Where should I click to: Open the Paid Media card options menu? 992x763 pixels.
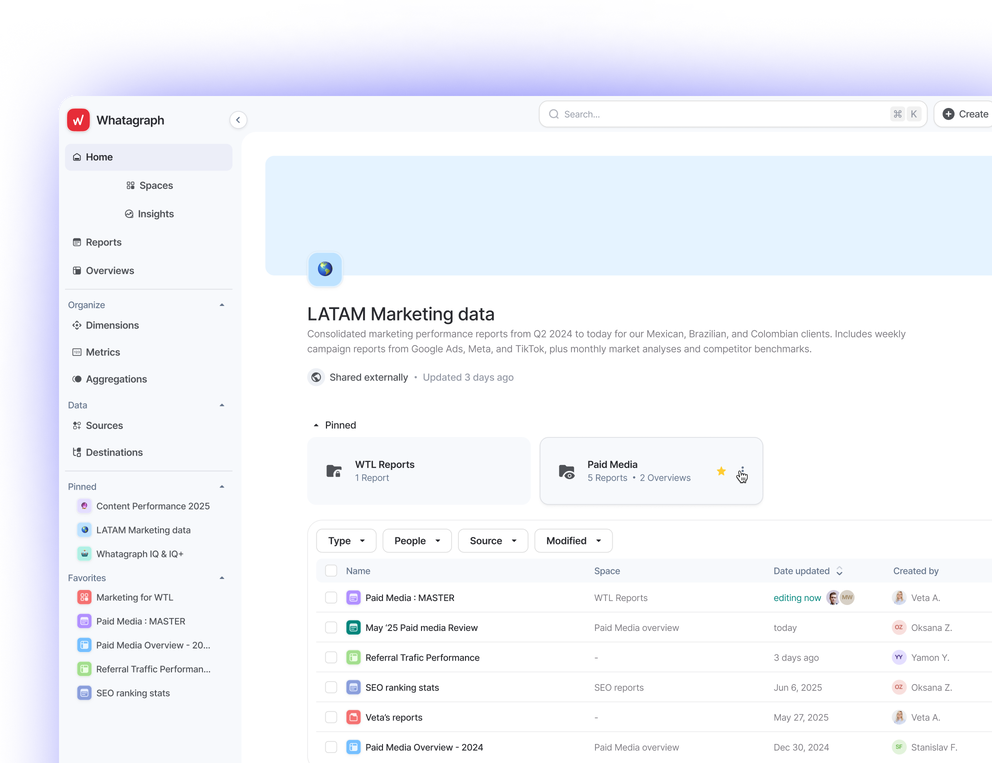742,471
